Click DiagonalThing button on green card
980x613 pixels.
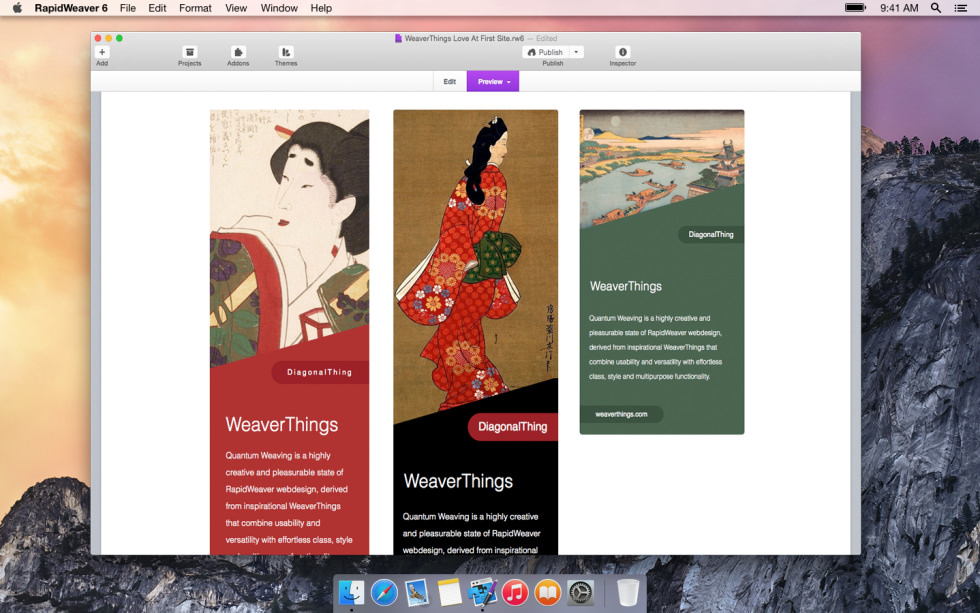pyautogui.click(x=711, y=234)
